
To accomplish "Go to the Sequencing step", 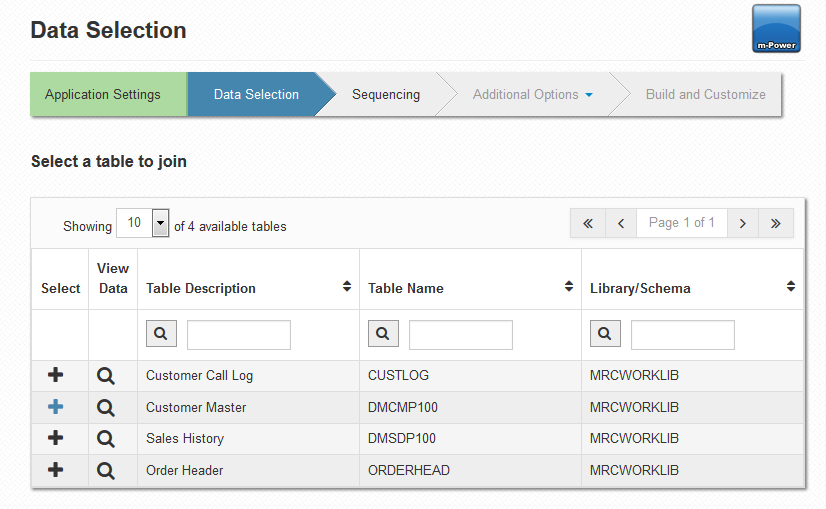I will click(x=386, y=94).
